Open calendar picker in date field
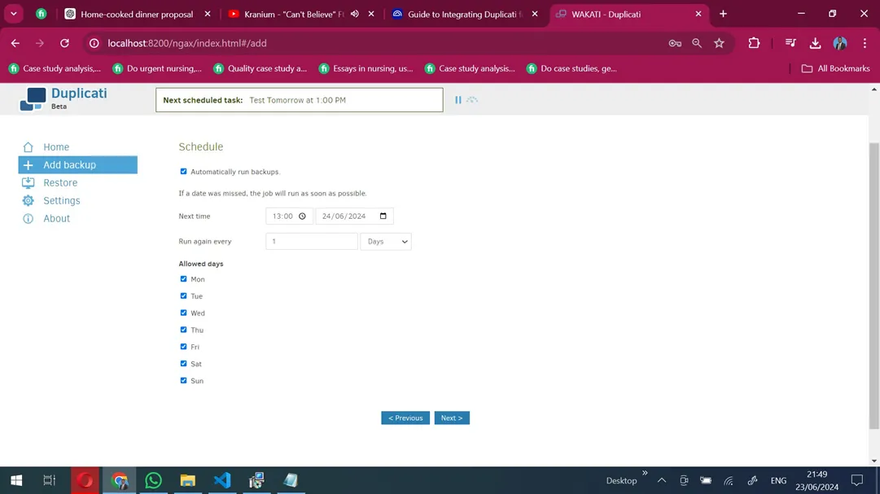 pyautogui.click(x=383, y=216)
